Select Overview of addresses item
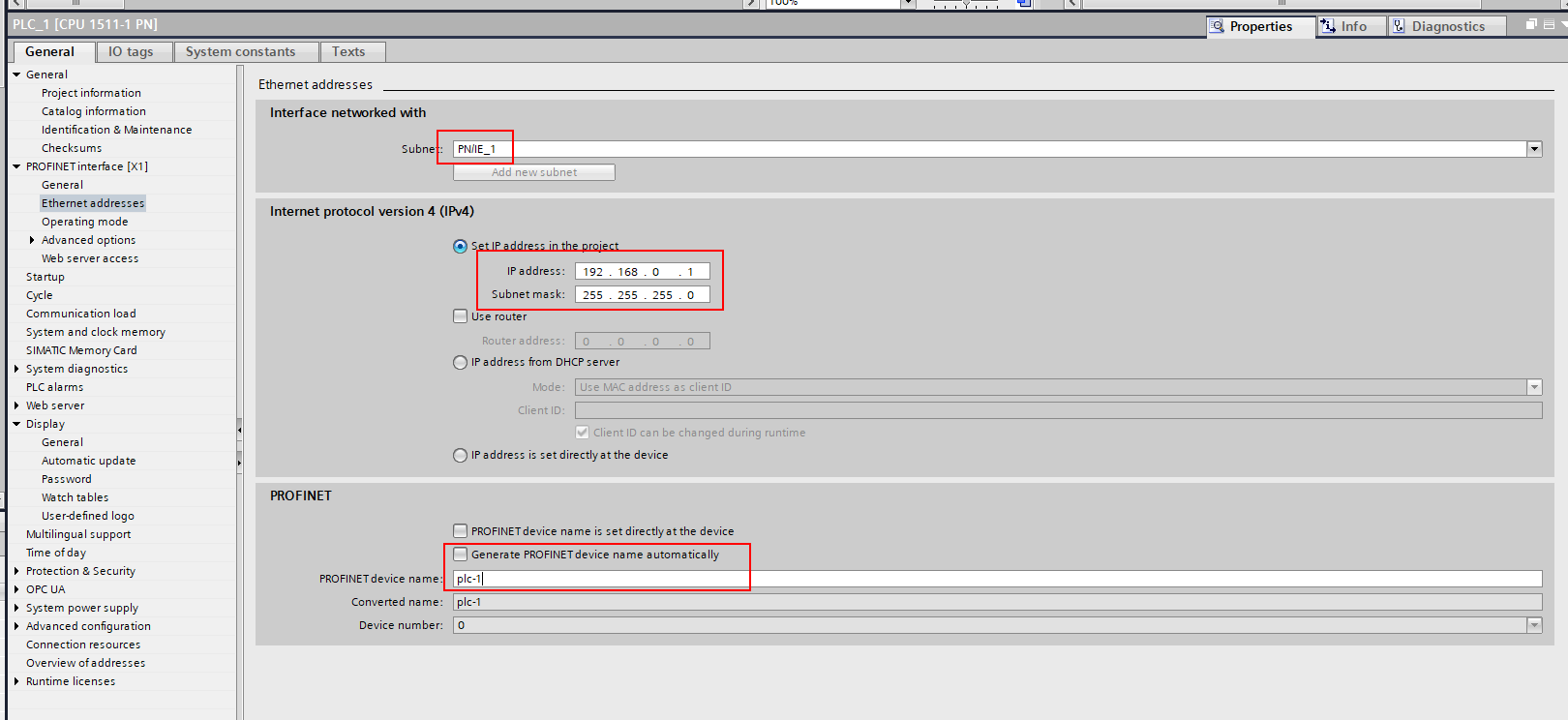This screenshot has height=720, width=1568. coord(85,663)
